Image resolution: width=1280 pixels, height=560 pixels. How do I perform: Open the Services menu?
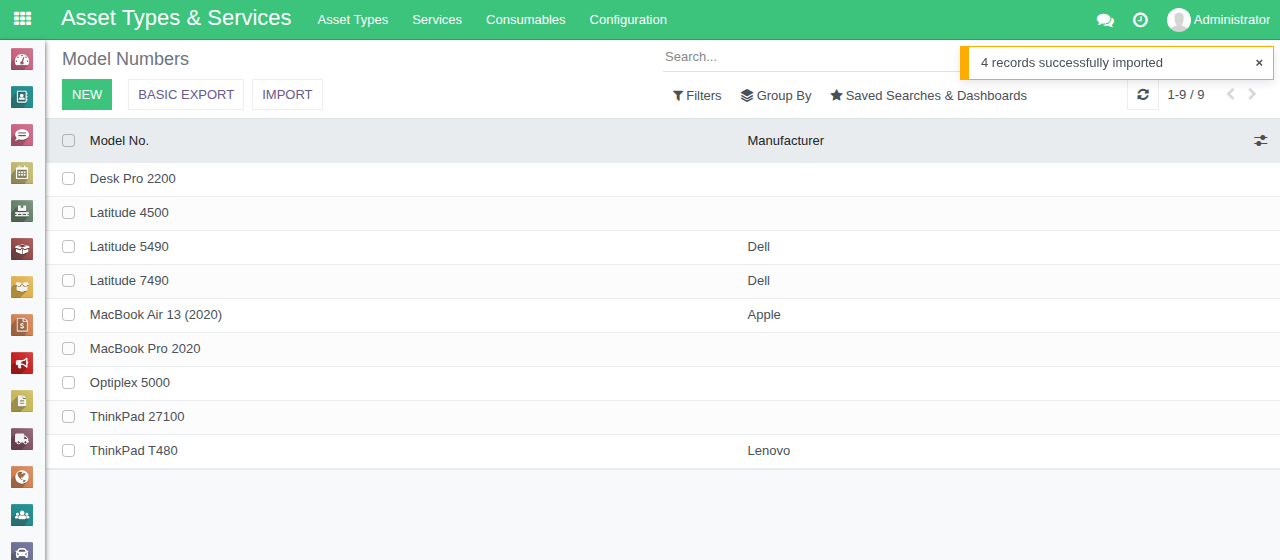pos(437,20)
